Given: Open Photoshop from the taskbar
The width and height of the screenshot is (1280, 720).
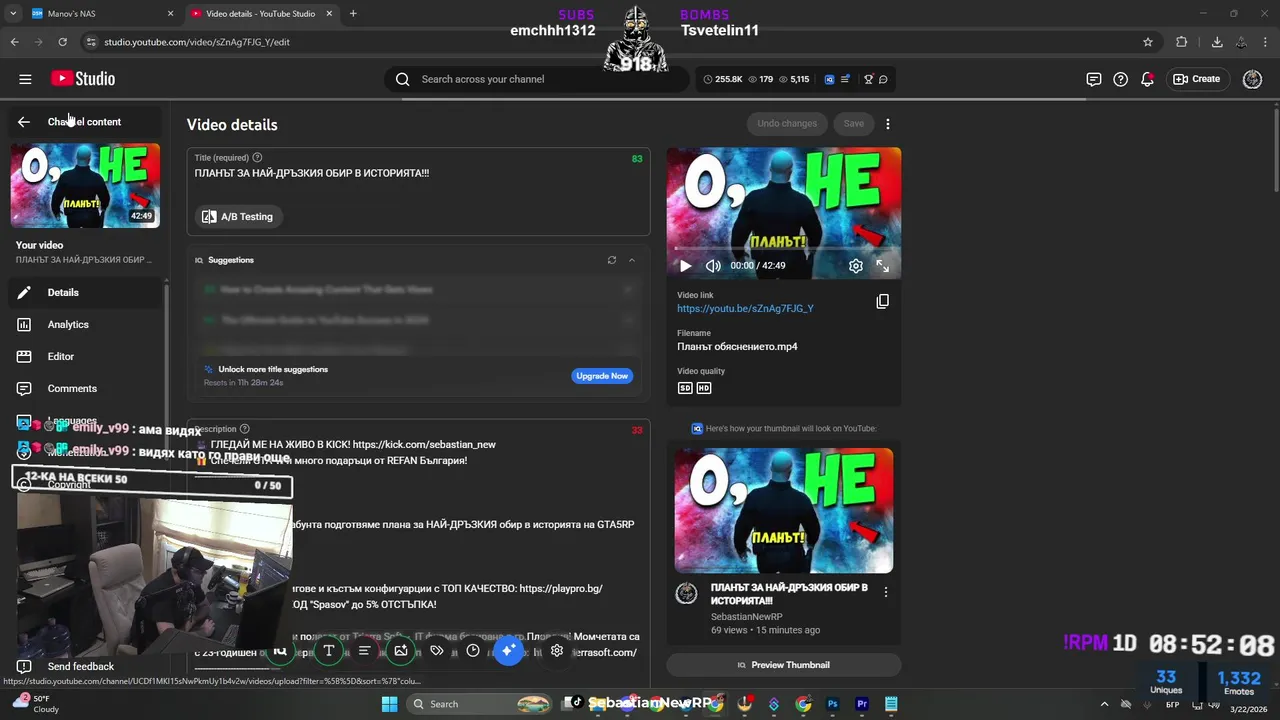Looking at the screenshot, I should tap(832, 704).
